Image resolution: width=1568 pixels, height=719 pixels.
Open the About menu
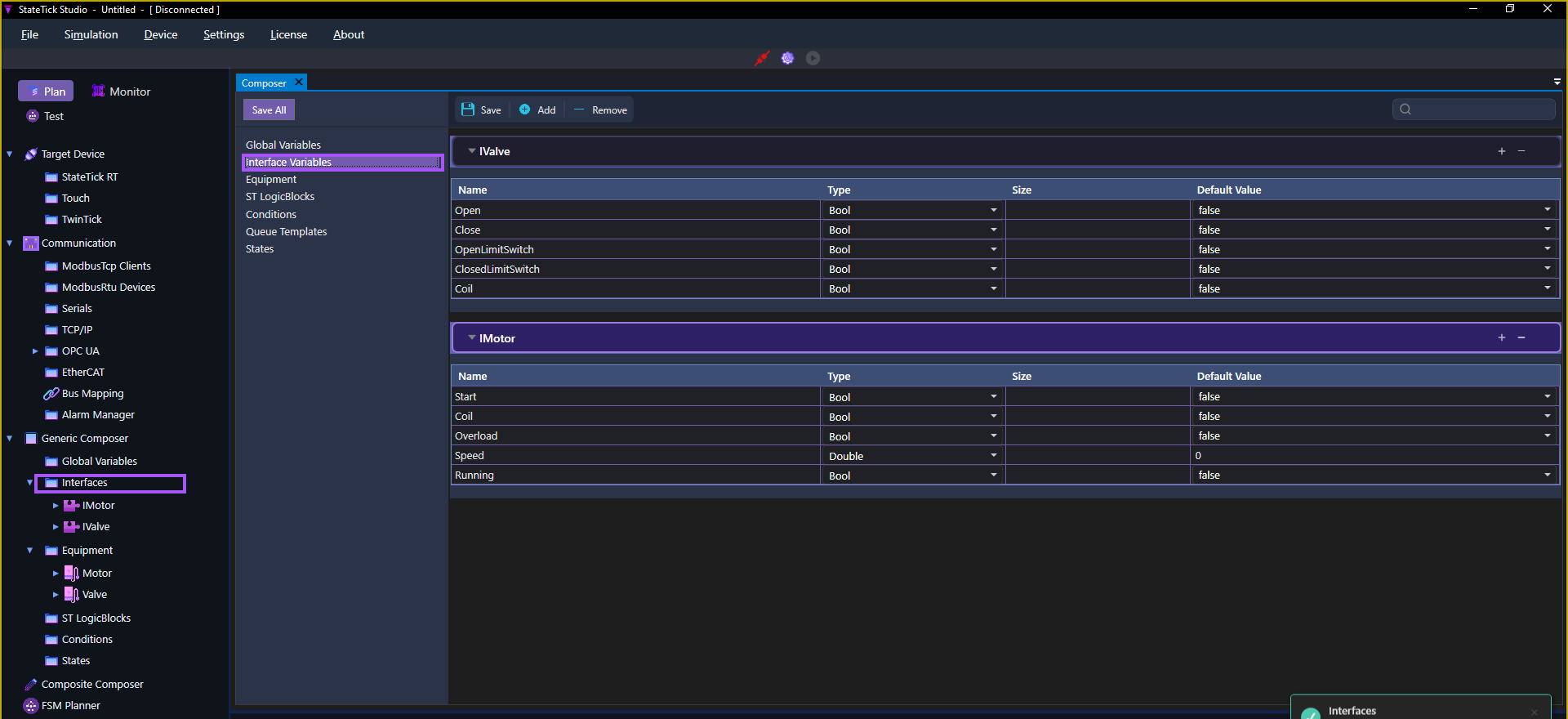click(349, 34)
